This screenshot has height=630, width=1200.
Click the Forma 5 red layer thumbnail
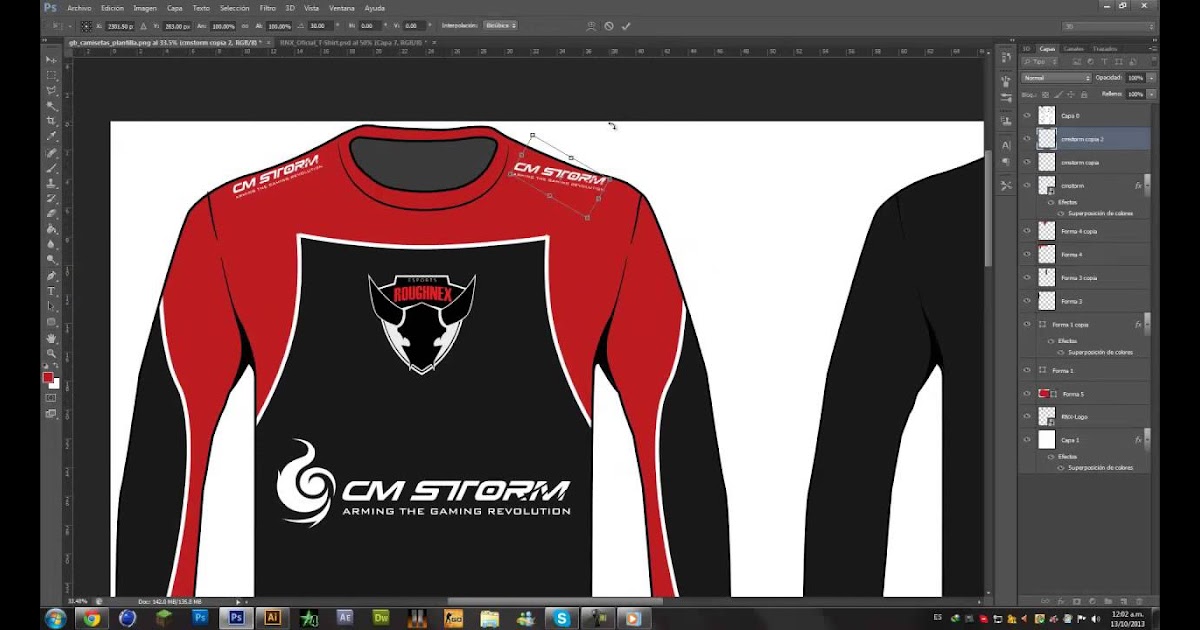(x=1044, y=394)
